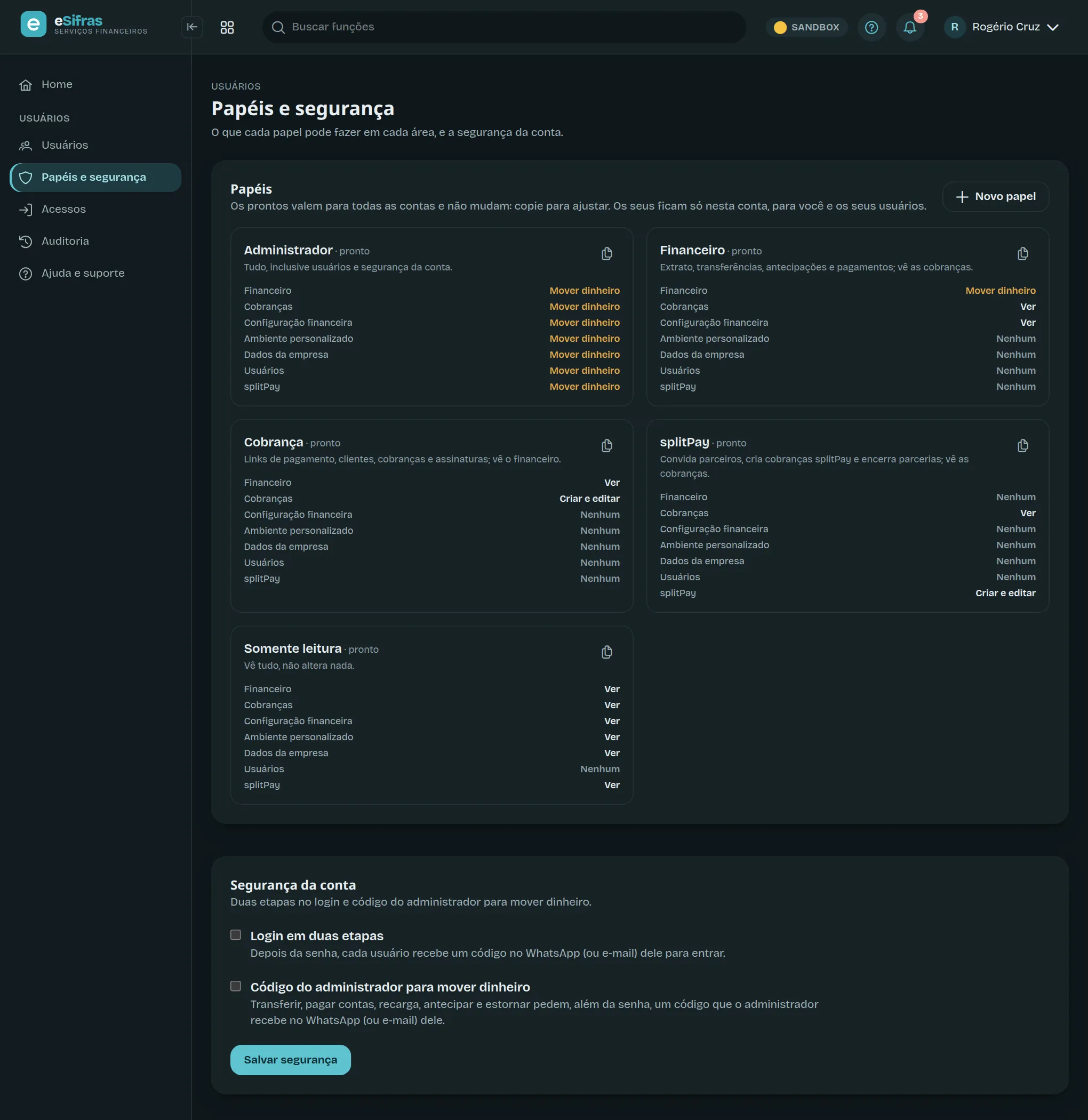Click the Segurança da conta heading
This screenshot has height=1120, width=1088.
point(293,885)
